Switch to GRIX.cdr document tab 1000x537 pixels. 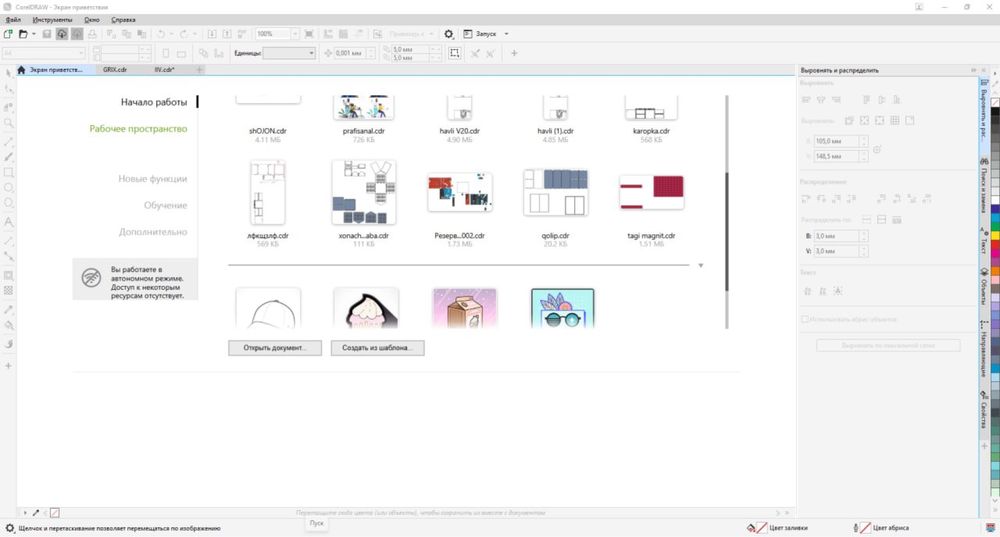[x=115, y=70]
